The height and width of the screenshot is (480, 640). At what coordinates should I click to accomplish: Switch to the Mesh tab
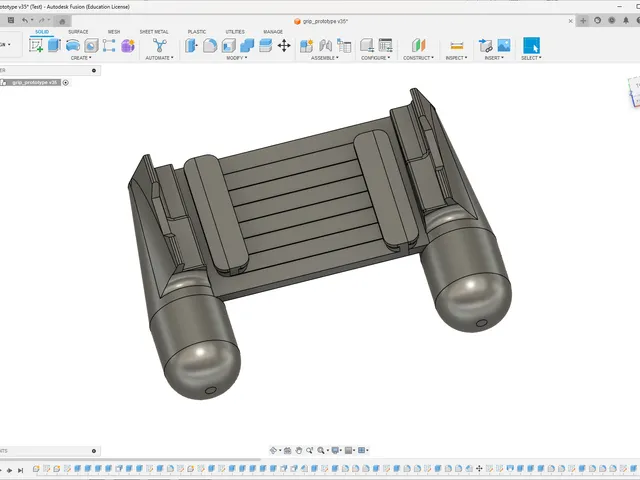click(114, 32)
